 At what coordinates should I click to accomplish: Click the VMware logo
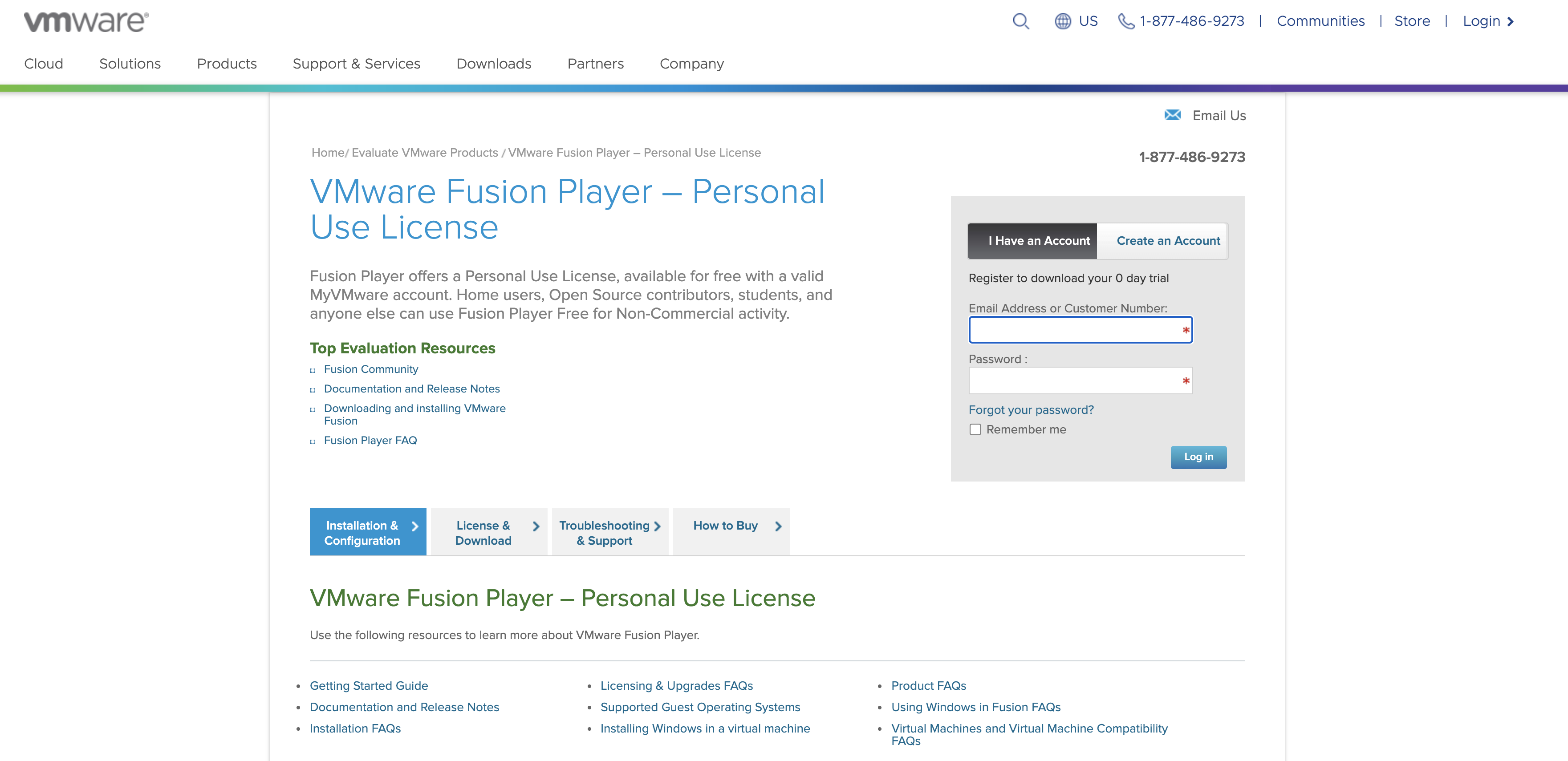[86, 21]
